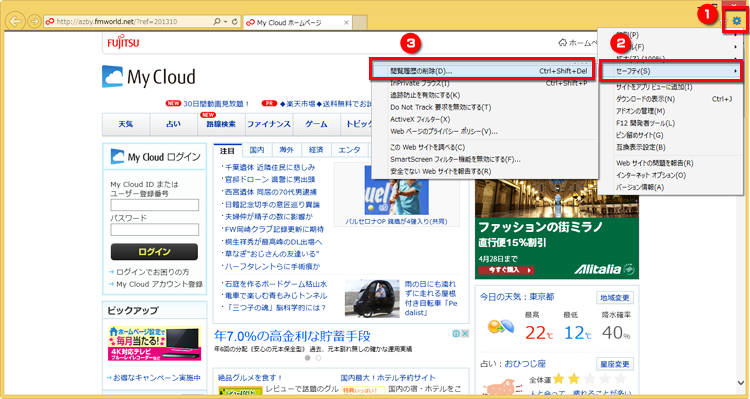The image size is (750, 399).
Task: Click the パスワード input field
Action: pos(154,230)
